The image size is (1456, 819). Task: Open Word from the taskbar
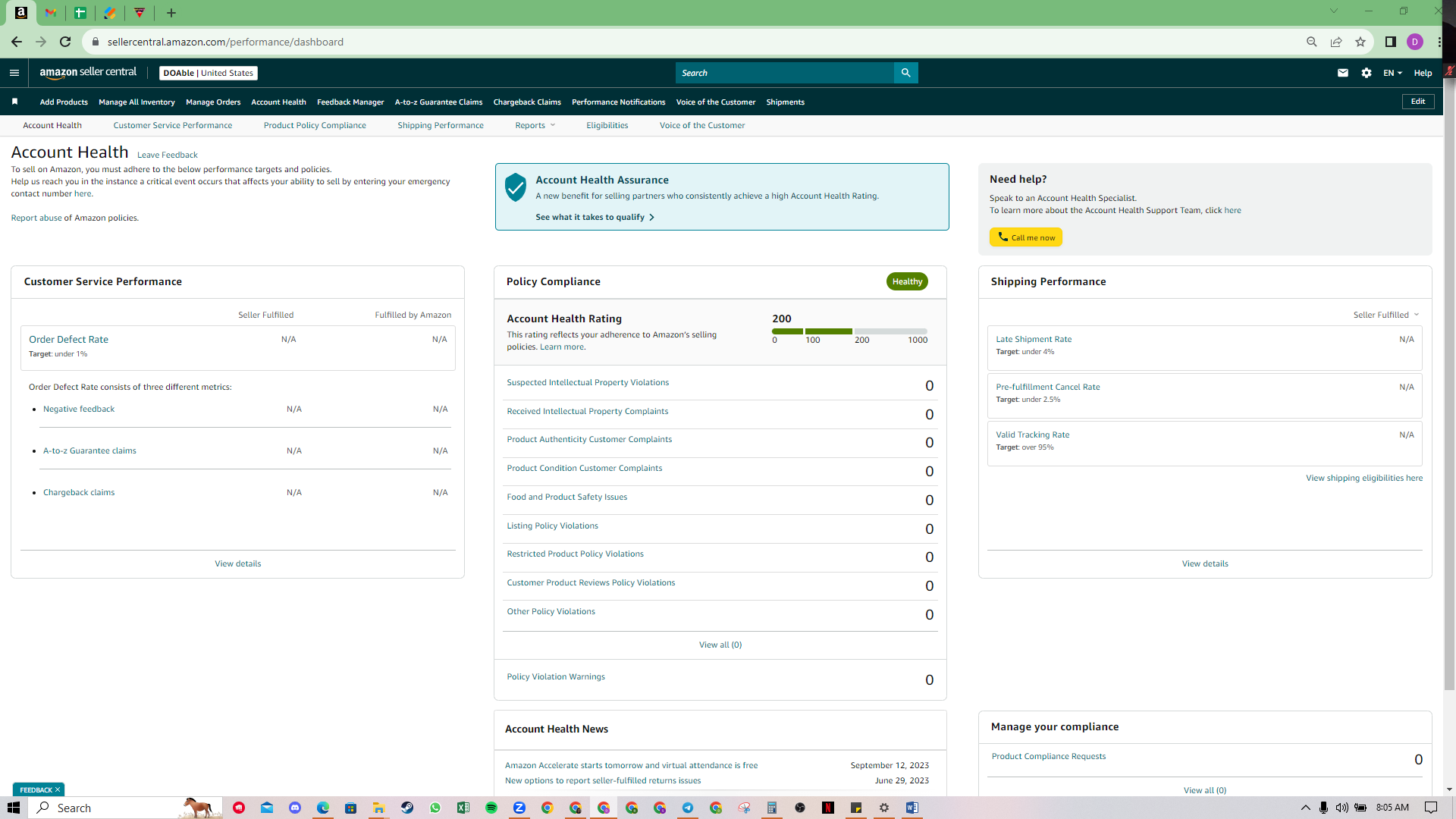pyautogui.click(x=912, y=808)
